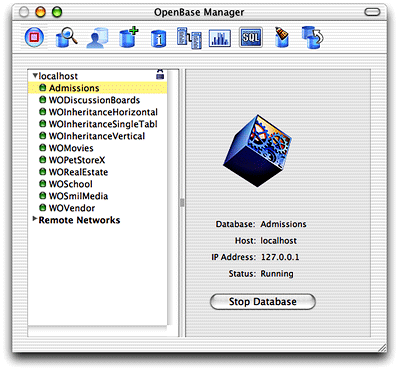Click the green status icon for WOMovies
Screen dimensions: 401x371
(x=42, y=148)
